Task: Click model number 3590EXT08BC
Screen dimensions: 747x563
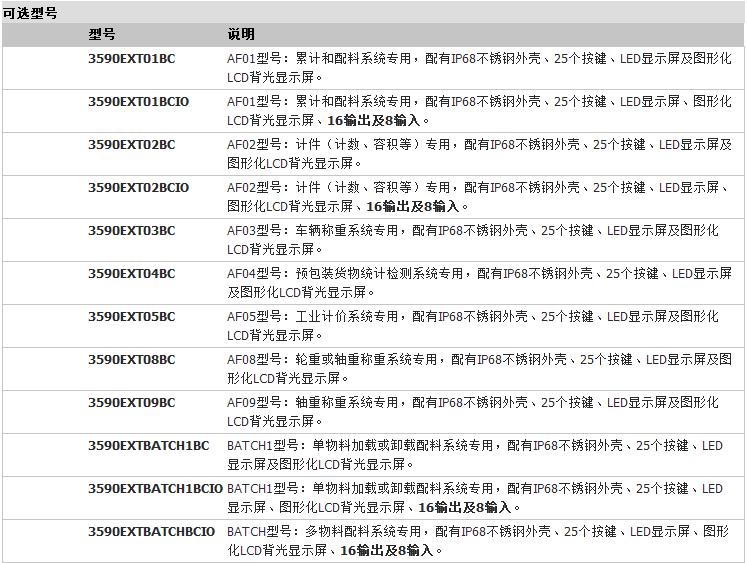Action: click(131, 360)
